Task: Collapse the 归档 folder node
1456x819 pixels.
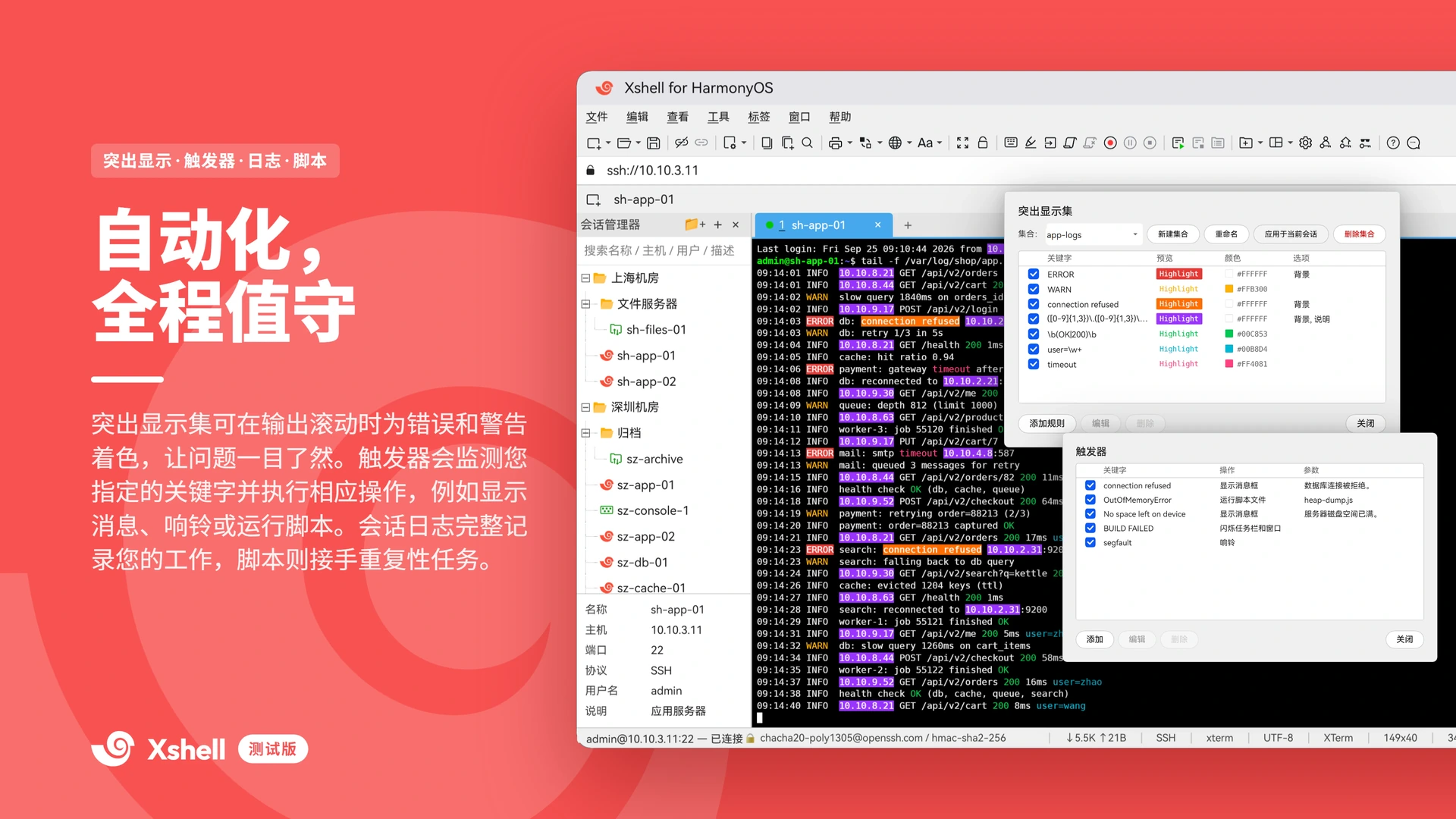Action: point(585,433)
